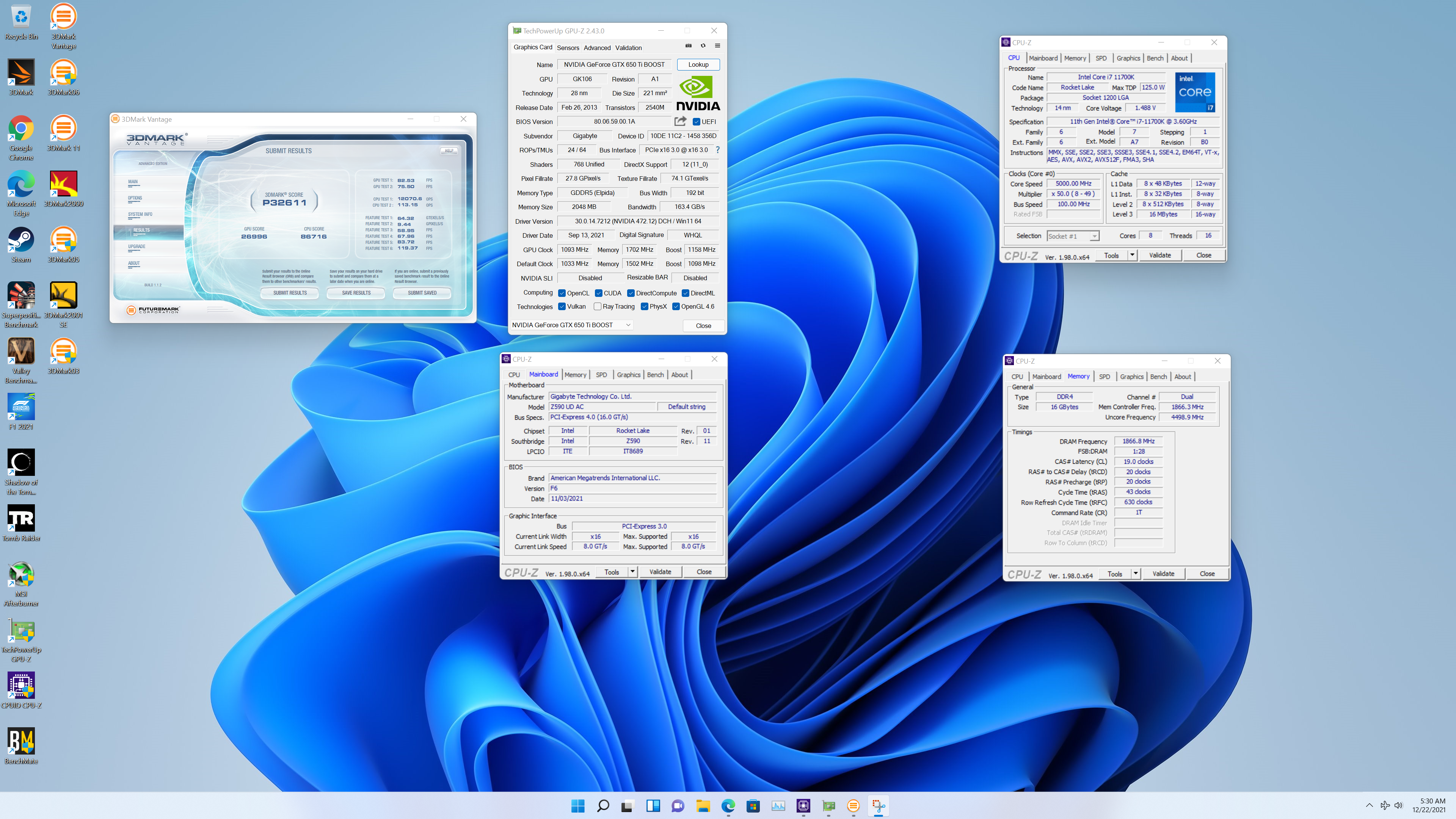Open CPUID CPU-Z desktop shortcut
This screenshot has width=1456, height=819.
[x=21, y=690]
